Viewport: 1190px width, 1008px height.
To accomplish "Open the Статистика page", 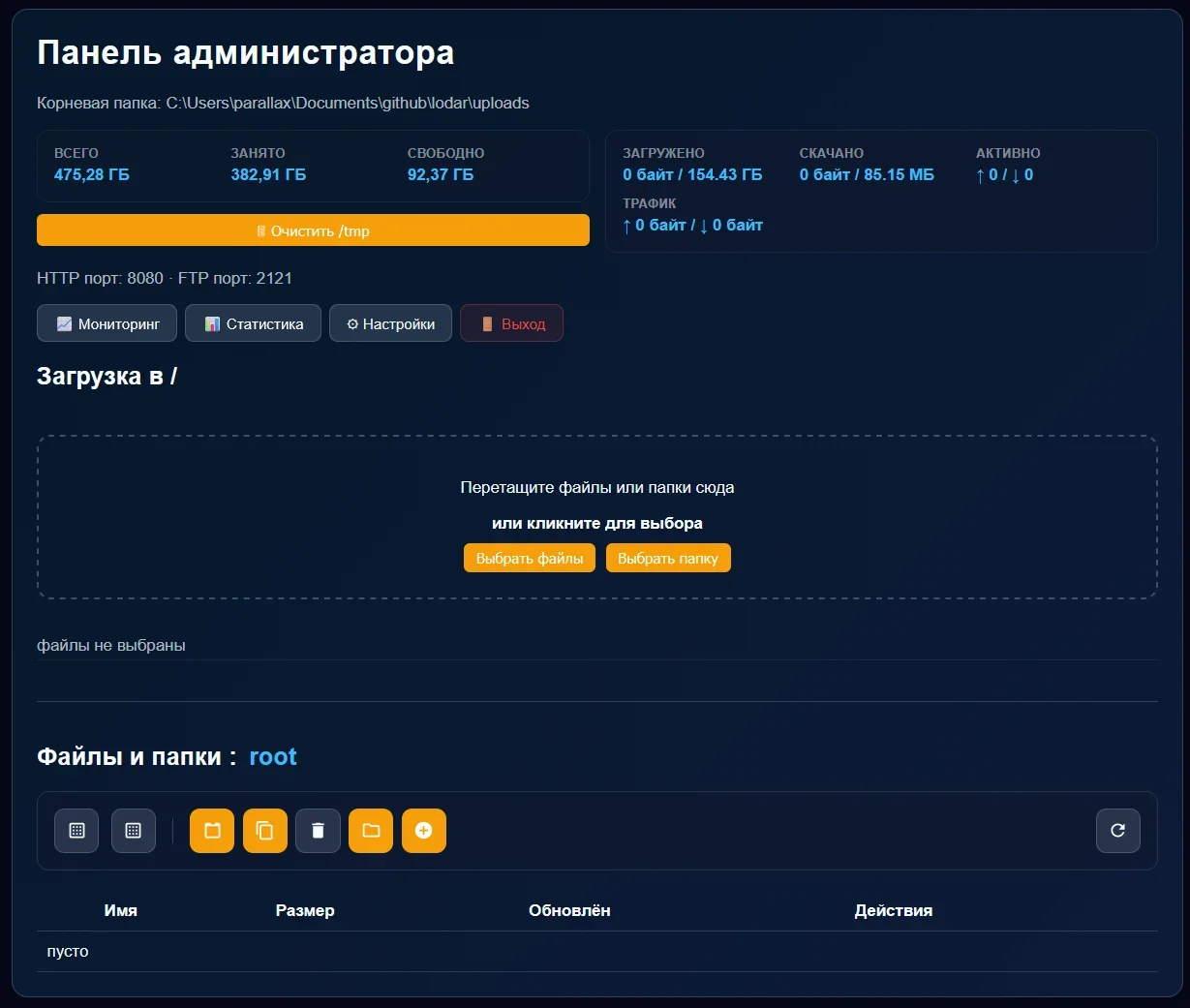I will 253,323.
